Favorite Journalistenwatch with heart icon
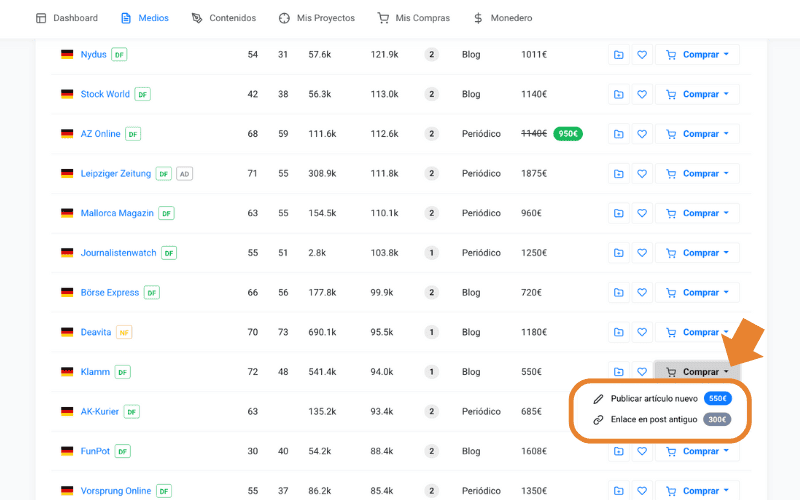 [642, 253]
